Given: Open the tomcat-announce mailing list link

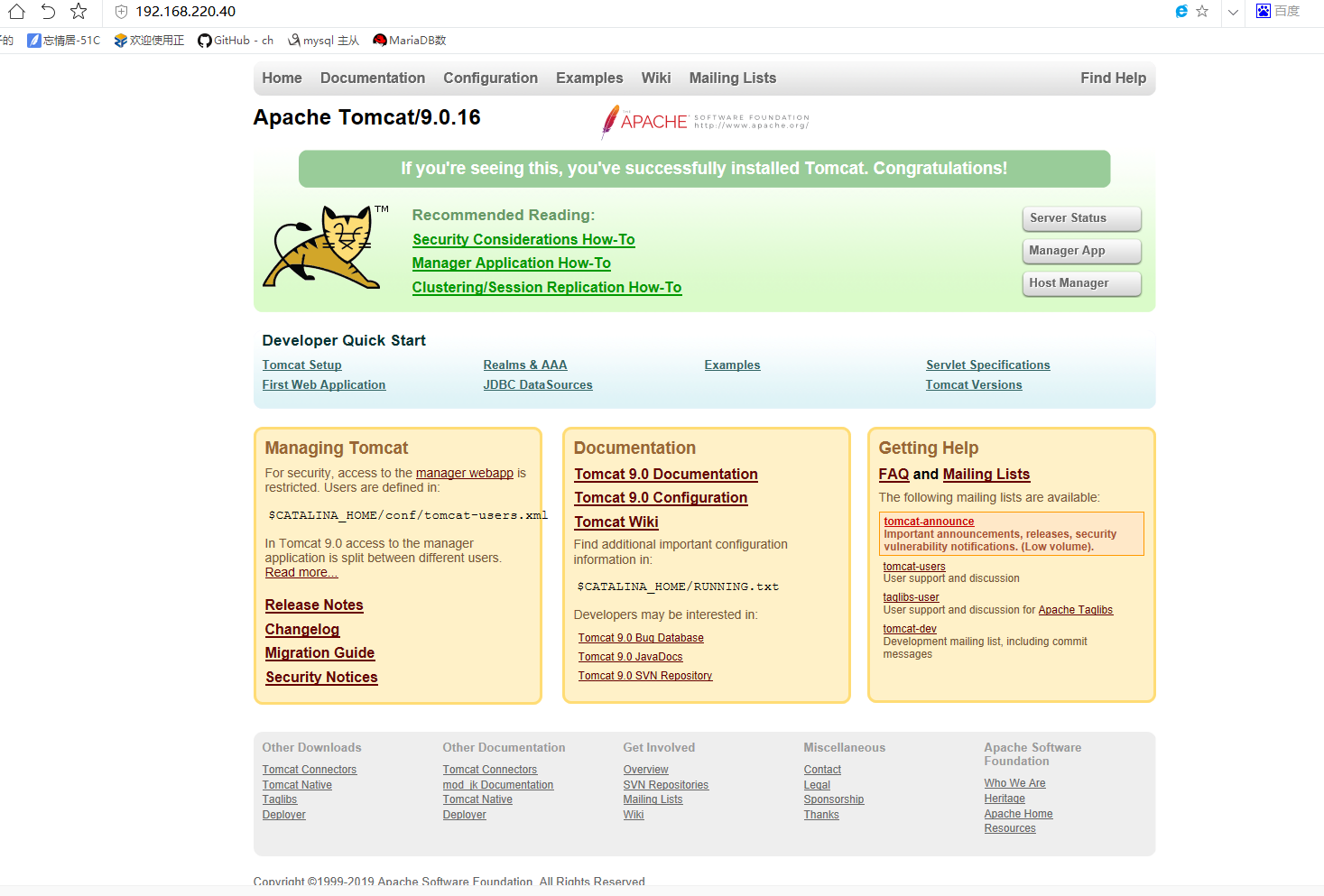Looking at the screenshot, I should [929, 522].
